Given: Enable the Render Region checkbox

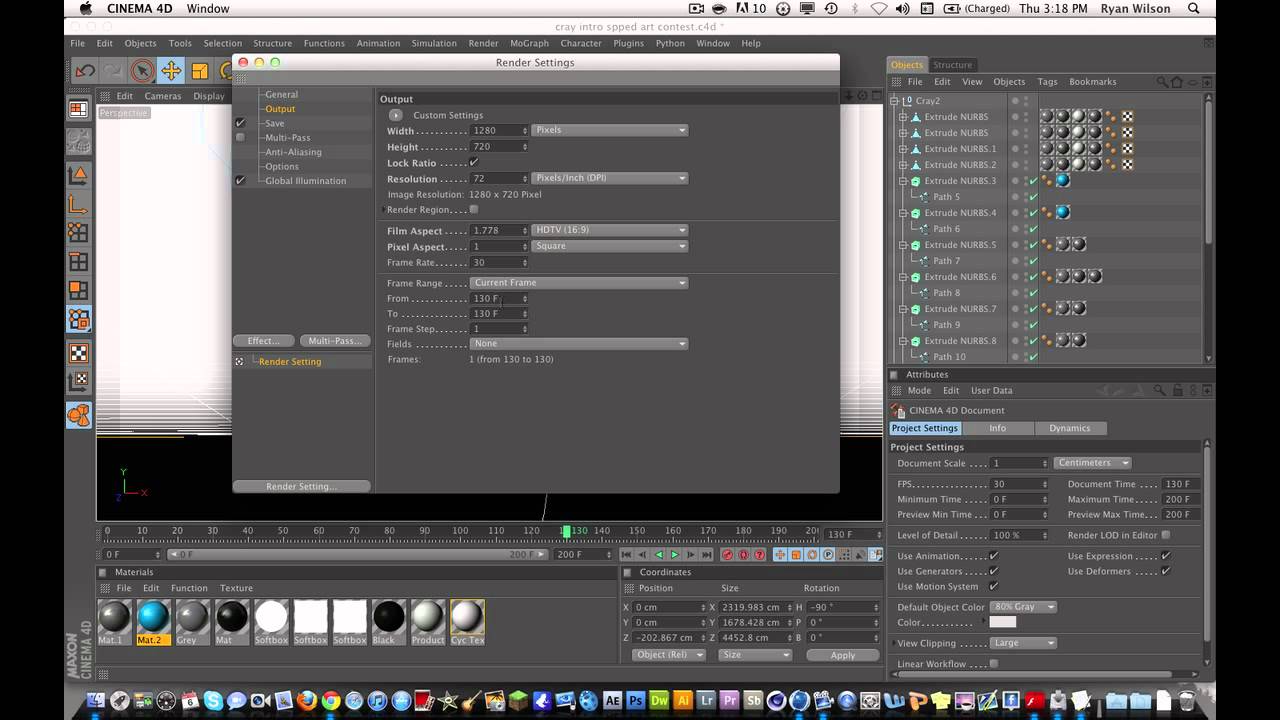Looking at the screenshot, I should [474, 209].
